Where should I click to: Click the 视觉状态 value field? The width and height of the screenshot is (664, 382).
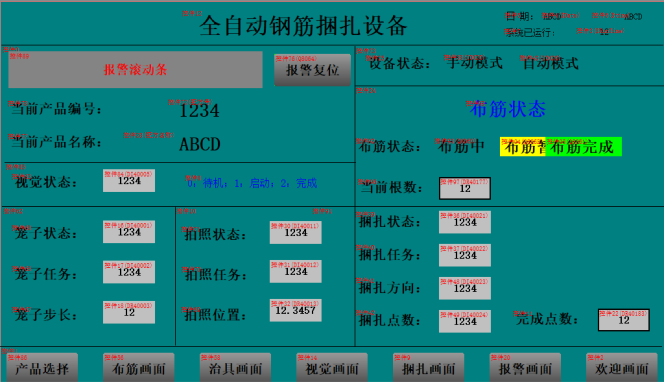(x=129, y=180)
